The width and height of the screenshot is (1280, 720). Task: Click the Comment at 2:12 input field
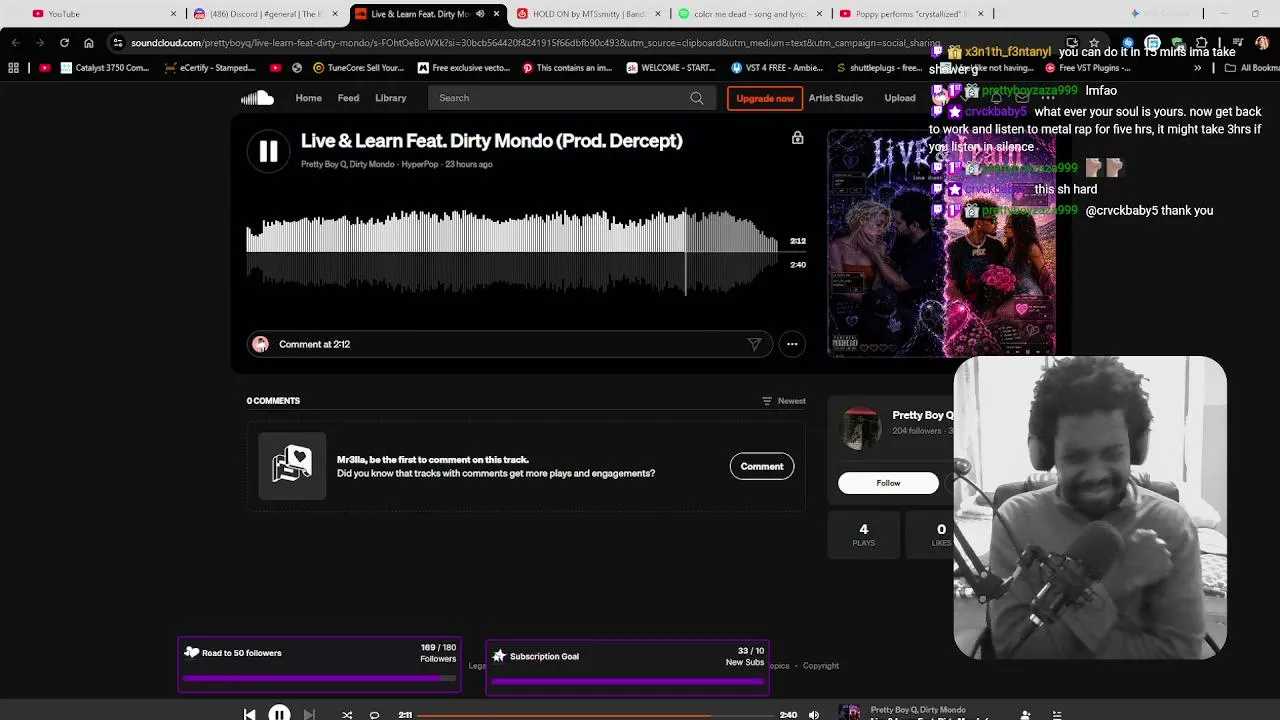pos(510,344)
